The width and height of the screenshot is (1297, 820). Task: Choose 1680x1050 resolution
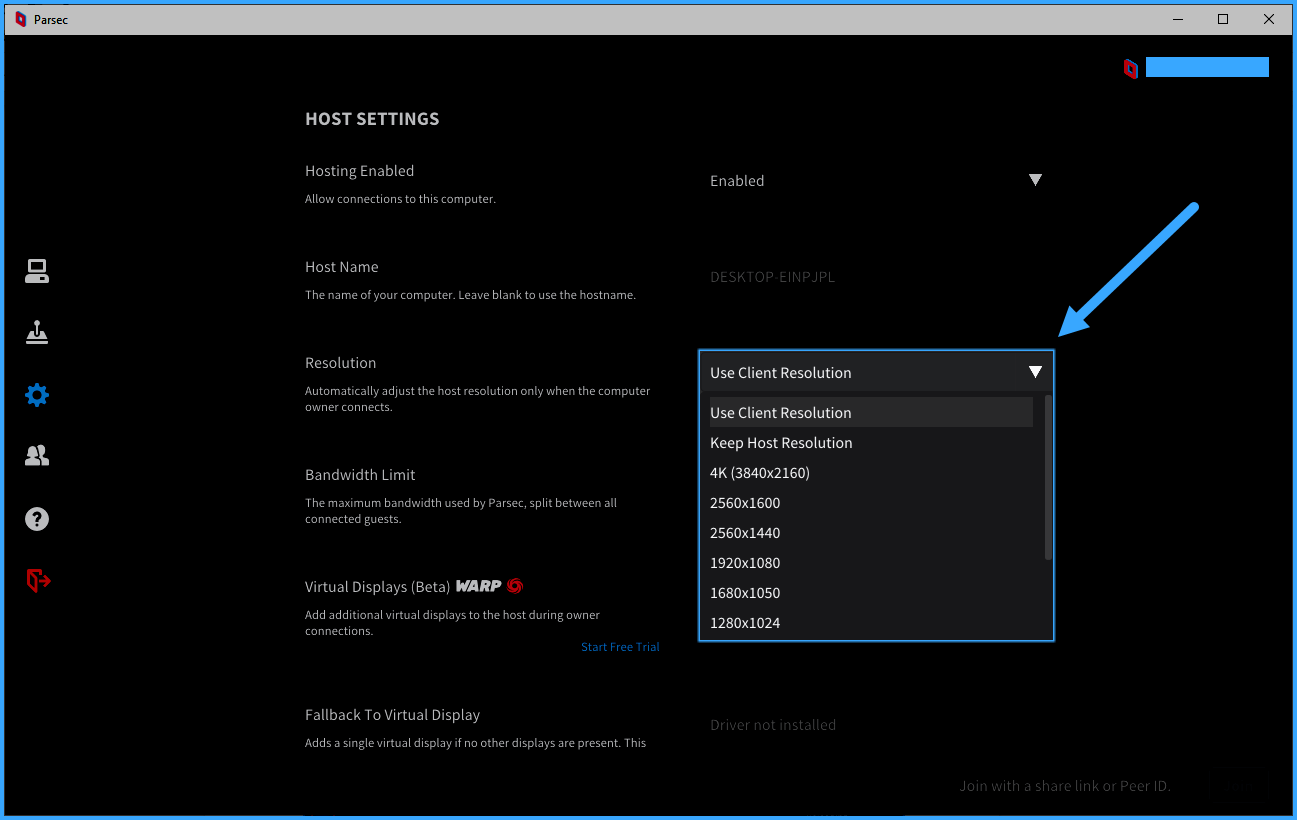pyautogui.click(x=871, y=592)
